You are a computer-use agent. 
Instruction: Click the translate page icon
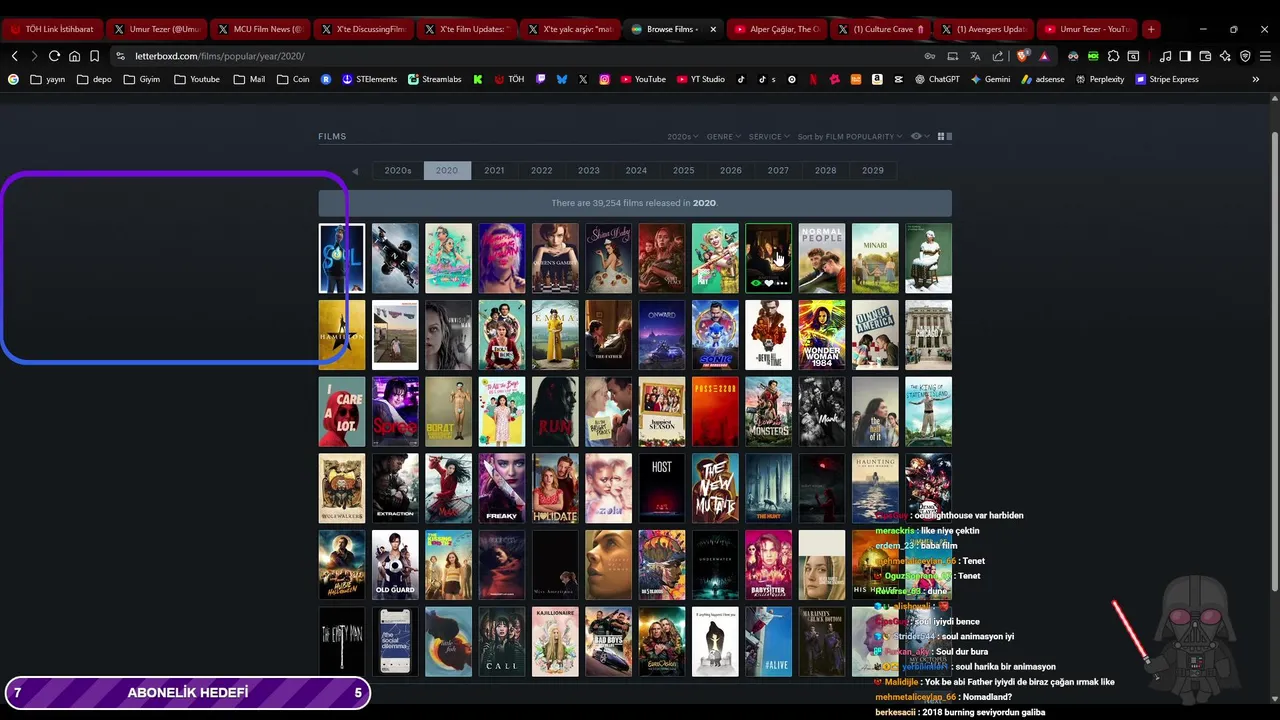[x=975, y=56]
